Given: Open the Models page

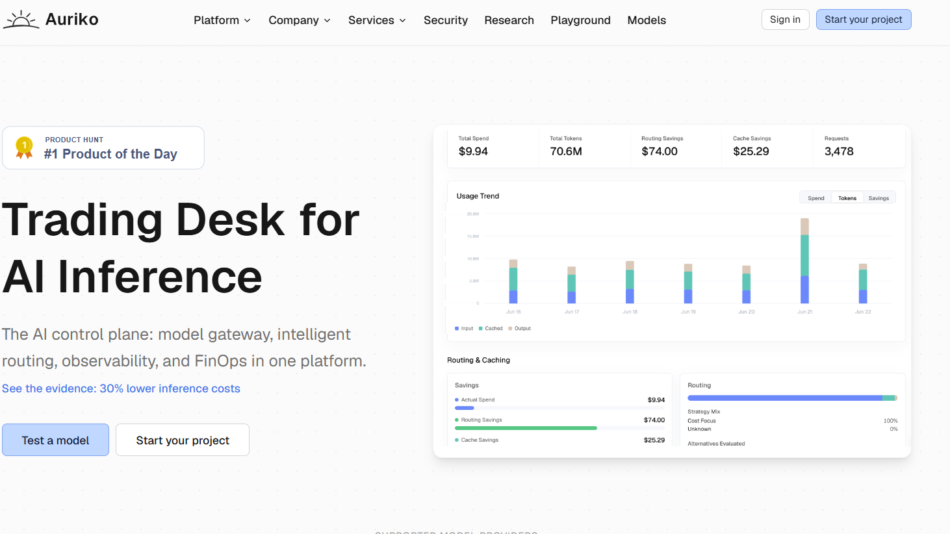Looking at the screenshot, I should point(646,20).
